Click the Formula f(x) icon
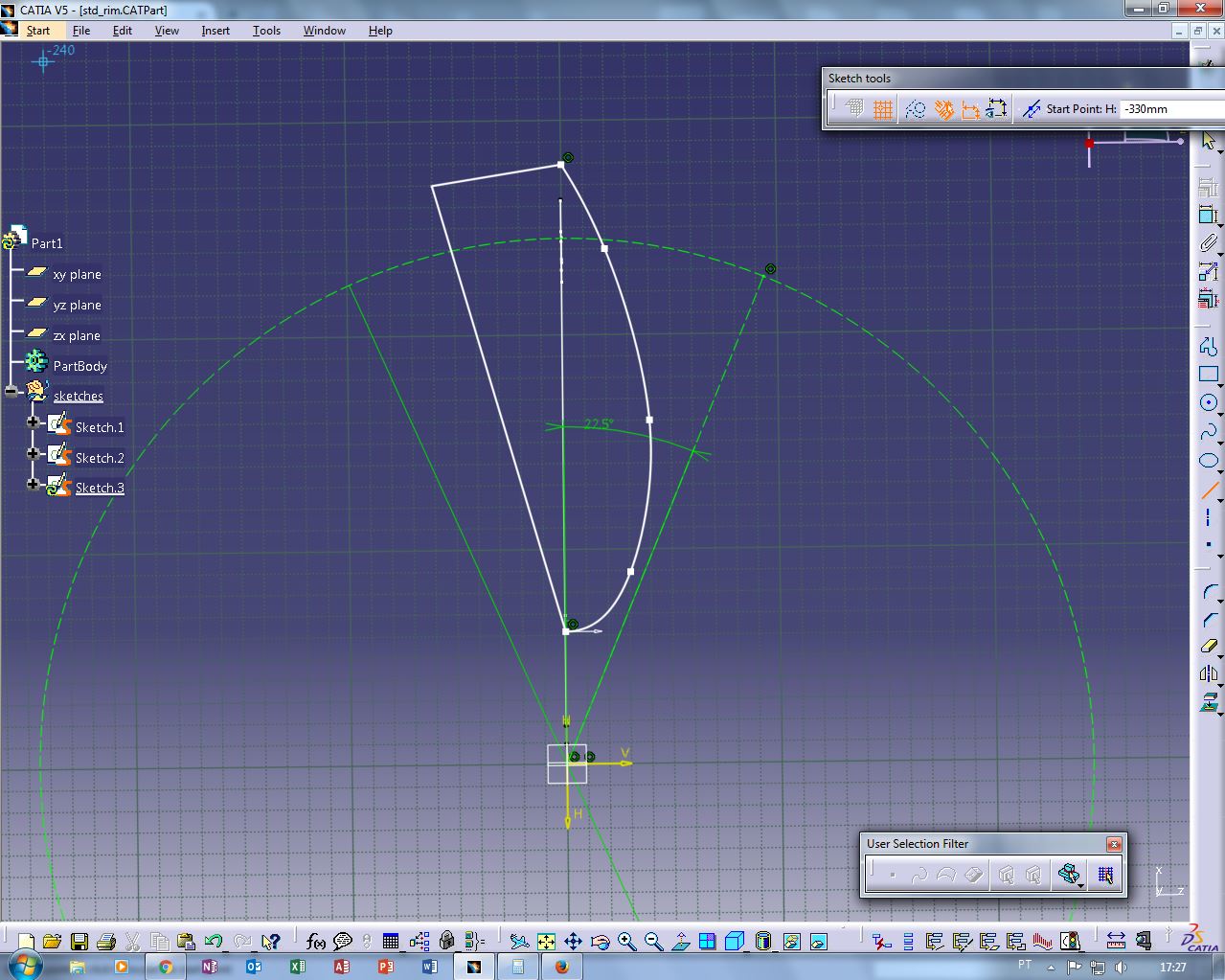The image size is (1225, 980). [315, 942]
